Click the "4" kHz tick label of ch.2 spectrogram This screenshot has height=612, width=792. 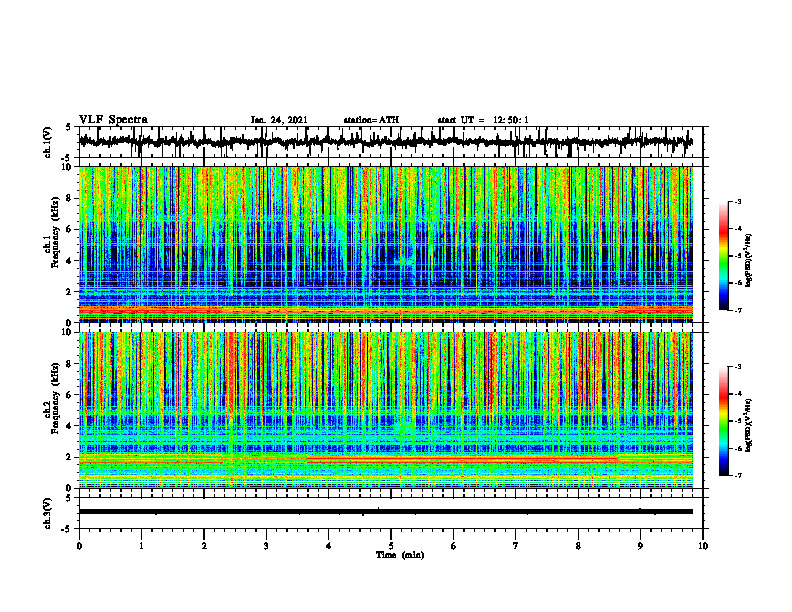click(x=69, y=426)
